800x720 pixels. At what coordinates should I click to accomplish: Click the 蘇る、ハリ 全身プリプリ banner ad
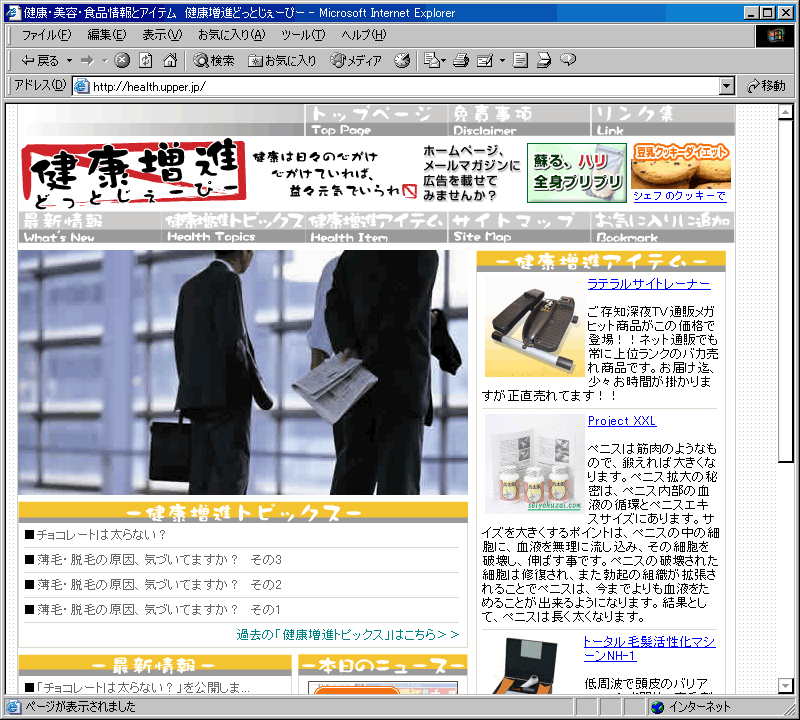(577, 173)
